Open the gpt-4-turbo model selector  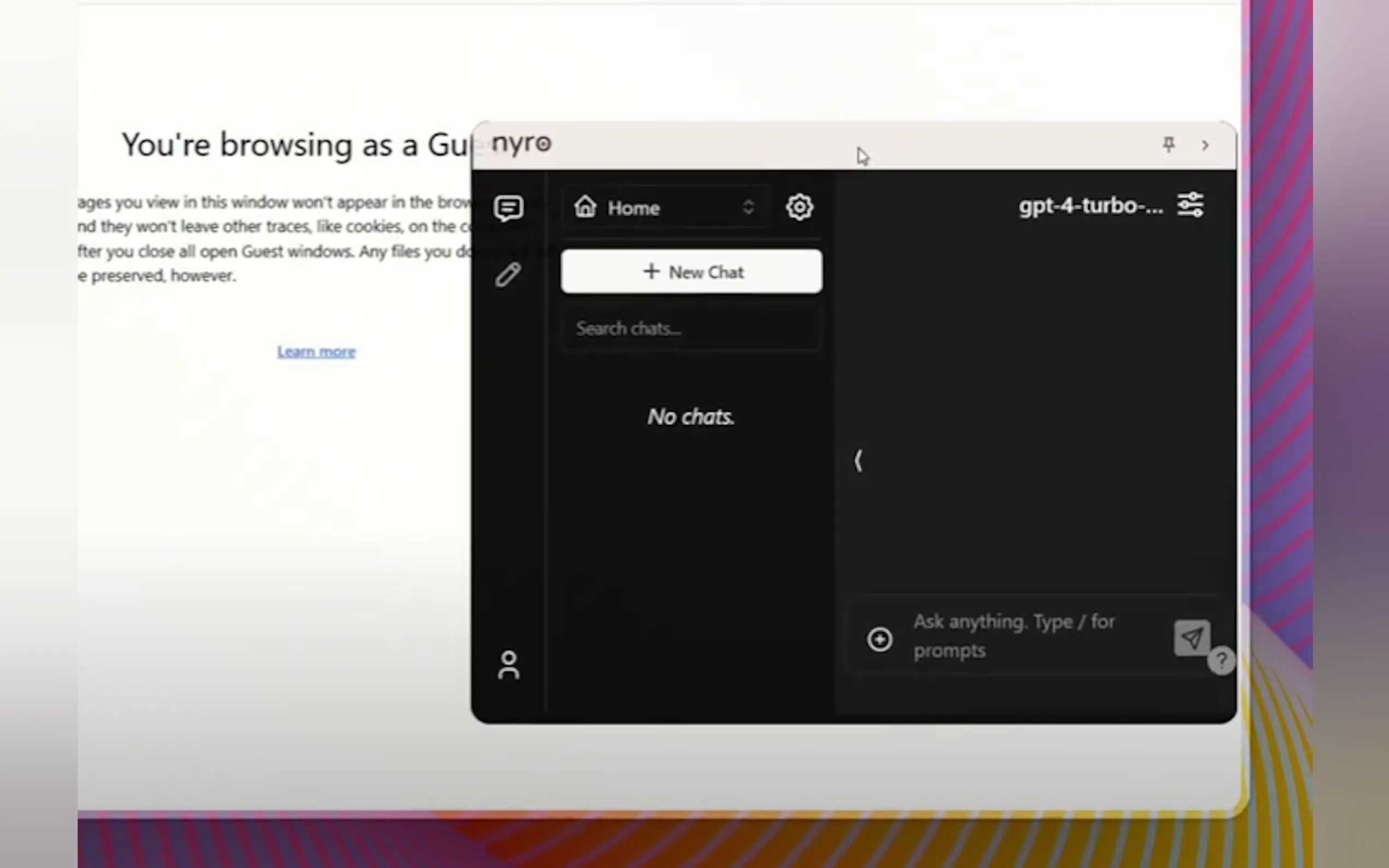[1090, 206]
